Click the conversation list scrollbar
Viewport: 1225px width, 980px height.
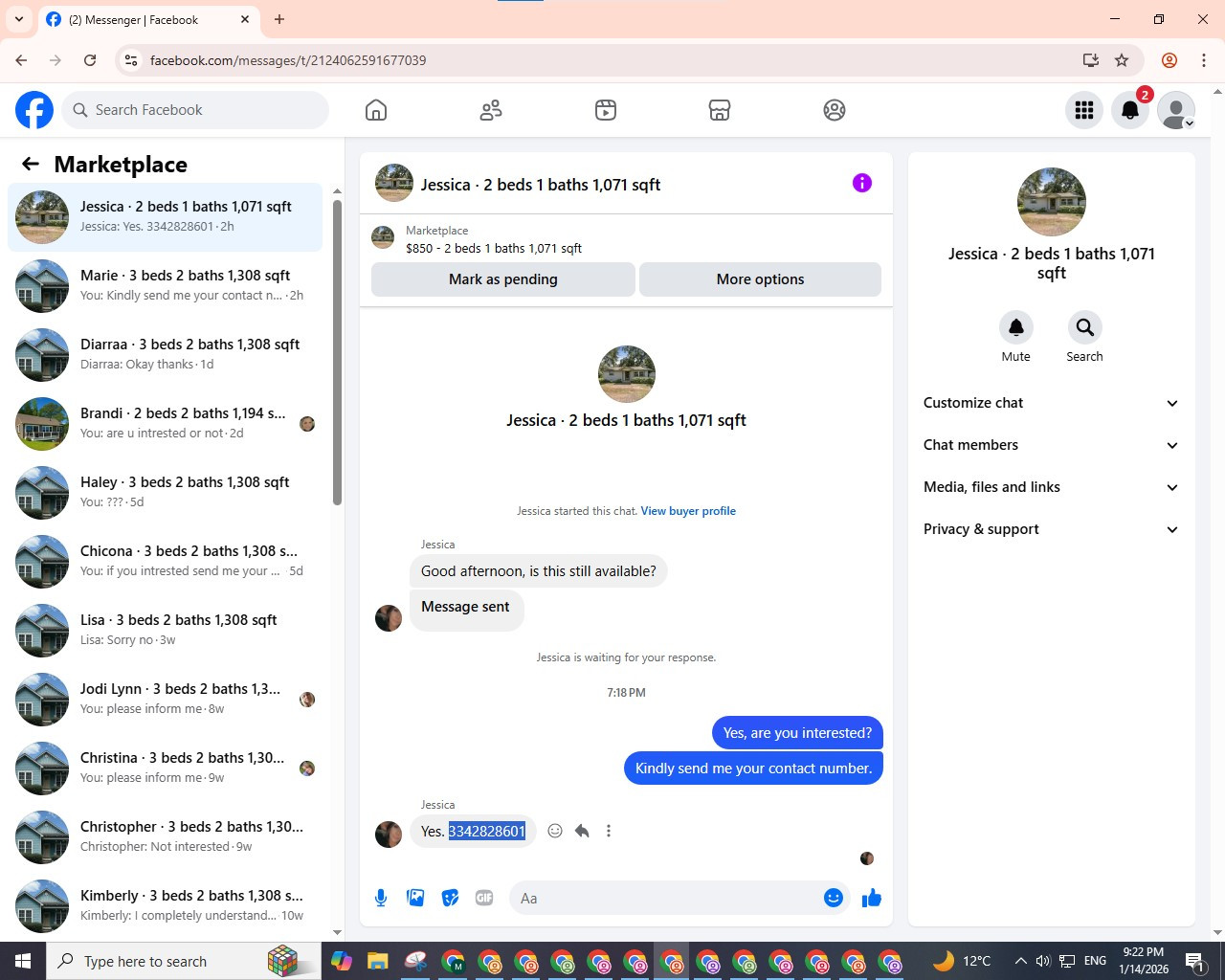click(337, 352)
